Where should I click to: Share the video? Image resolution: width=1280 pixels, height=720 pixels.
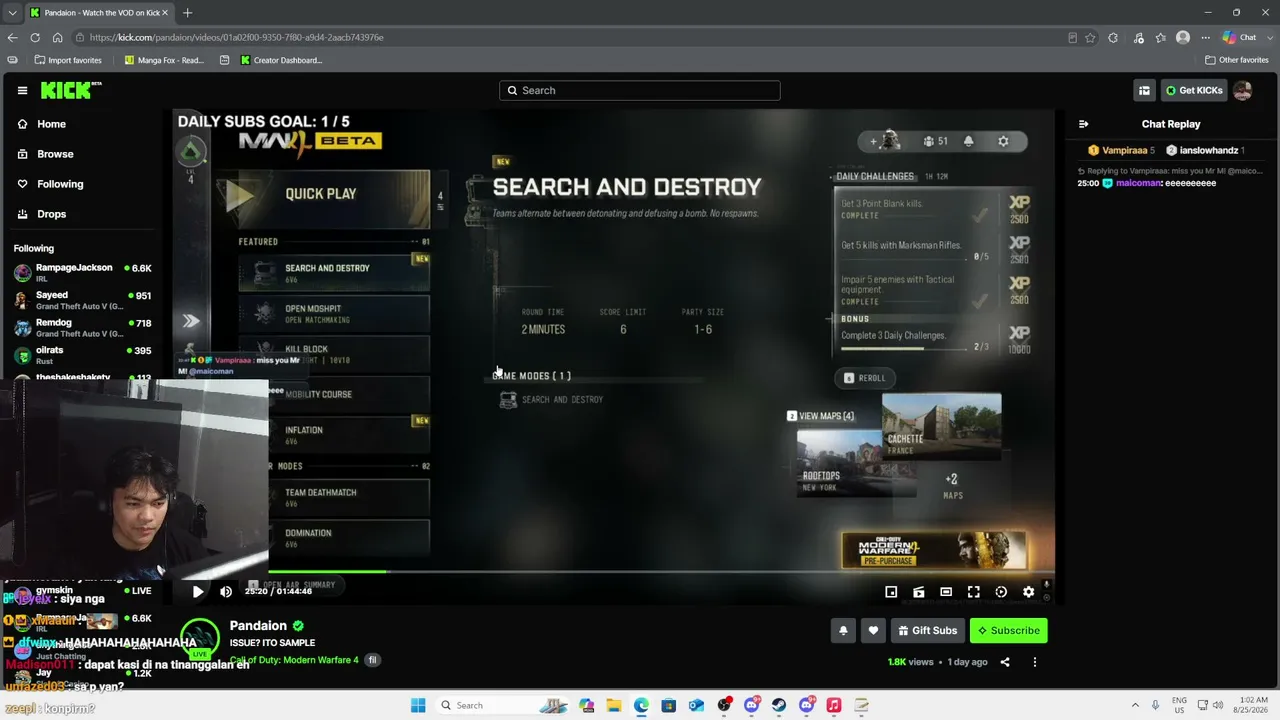[x=1005, y=662]
